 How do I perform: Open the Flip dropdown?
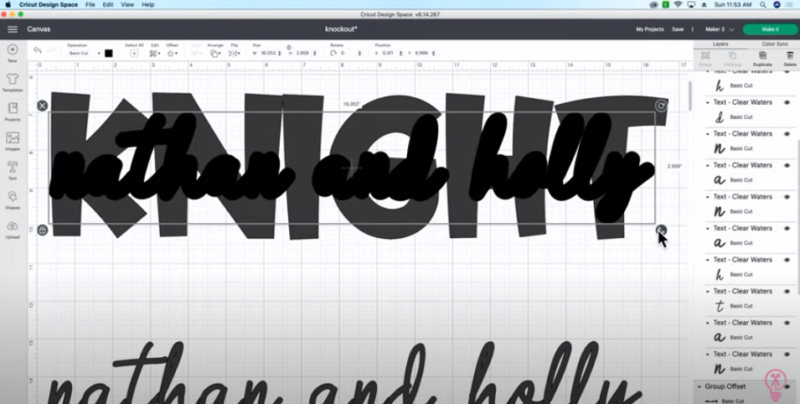click(234, 54)
